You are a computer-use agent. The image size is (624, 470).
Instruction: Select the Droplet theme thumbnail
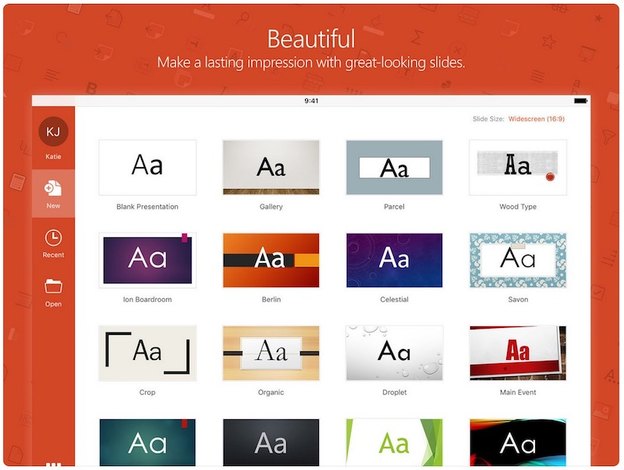(x=394, y=352)
